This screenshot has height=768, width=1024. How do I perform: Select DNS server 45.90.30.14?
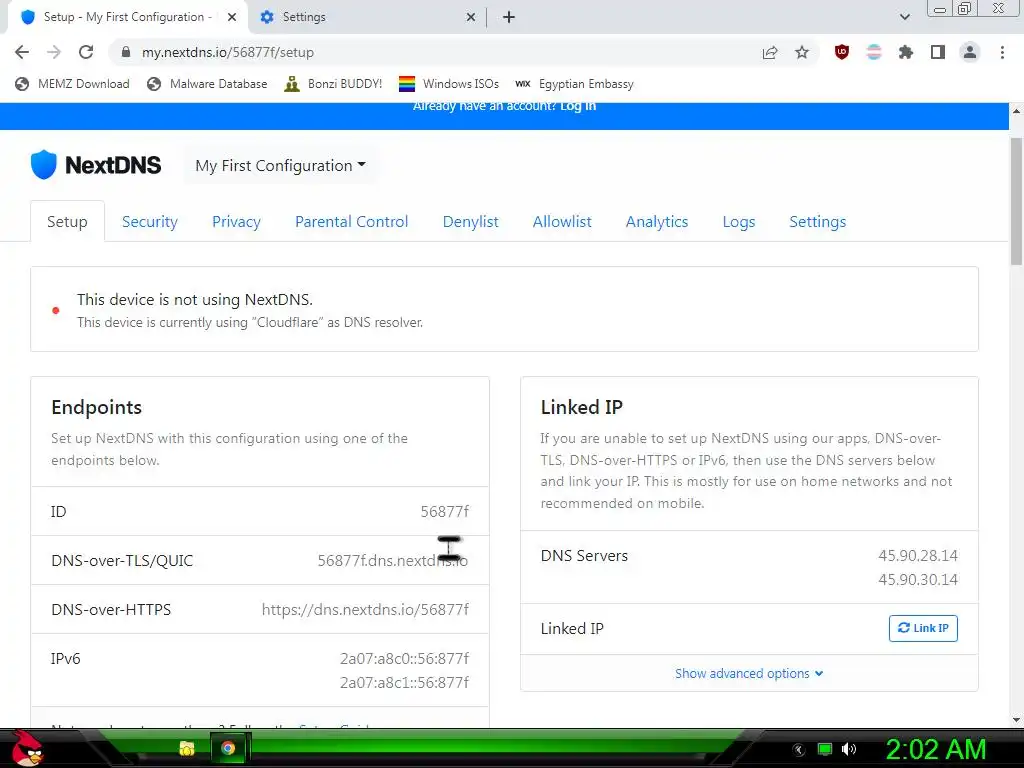(918, 579)
